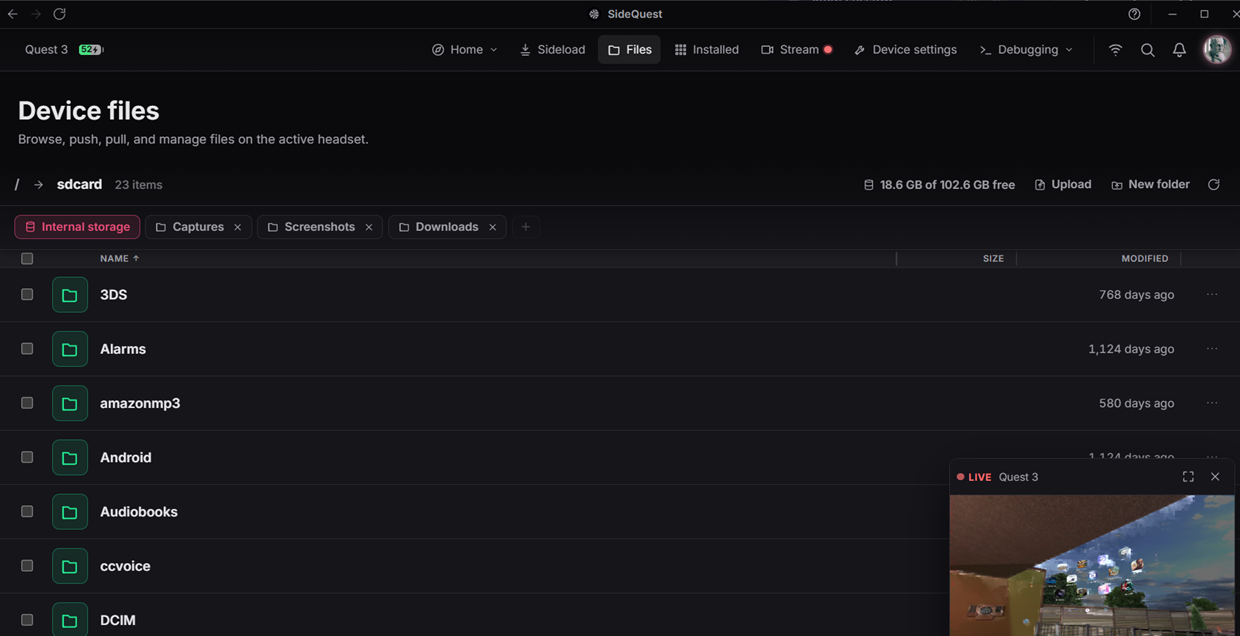Sort files by the Size column
The image size is (1240, 636).
click(x=993, y=259)
